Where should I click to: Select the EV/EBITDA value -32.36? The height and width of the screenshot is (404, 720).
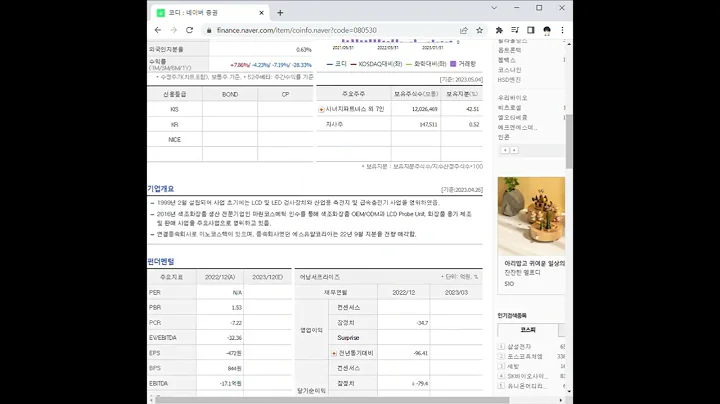point(234,338)
